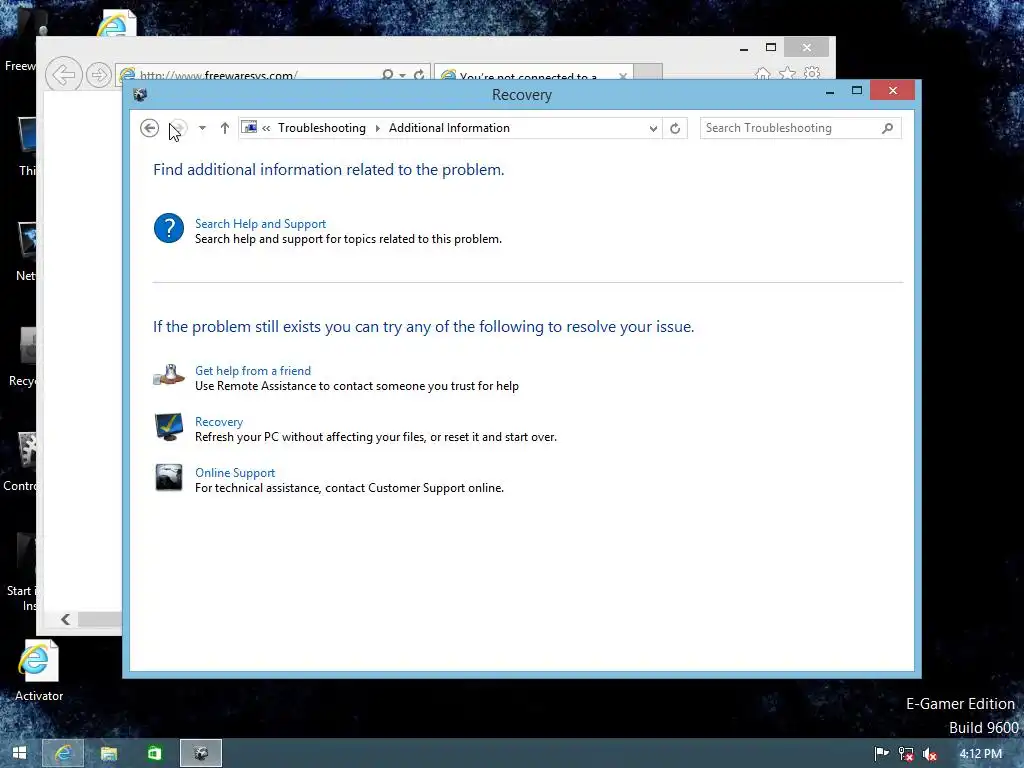Expand the arrow after Troubleshooting breadcrumb
Image resolution: width=1024 pixels, height=768 pixels.
pyautogui.click(x=377, y=128)
